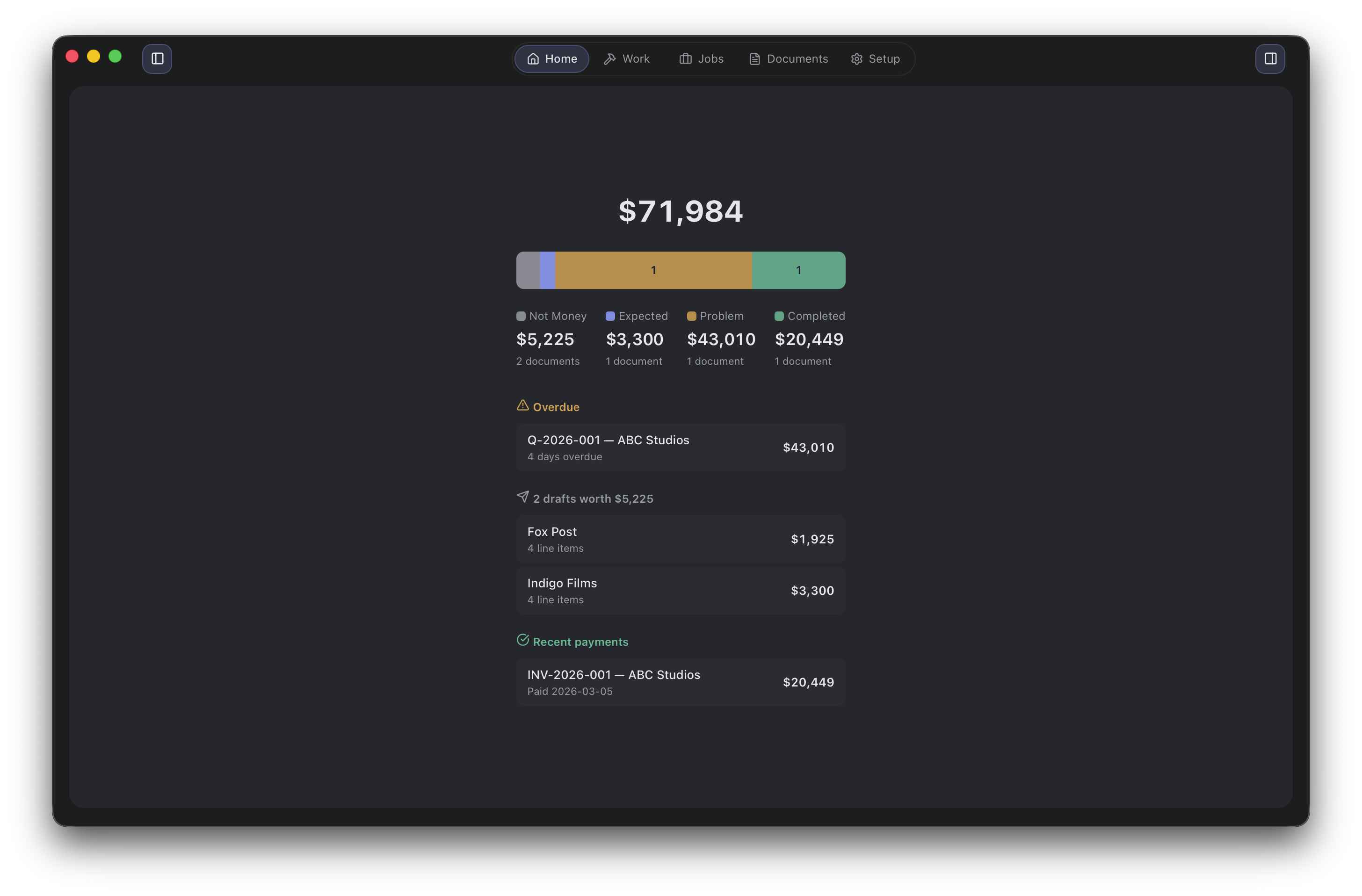The image size is (1362, 896).
Task: Click the green Completed segment of the balance bar
Action: [798, 269]
